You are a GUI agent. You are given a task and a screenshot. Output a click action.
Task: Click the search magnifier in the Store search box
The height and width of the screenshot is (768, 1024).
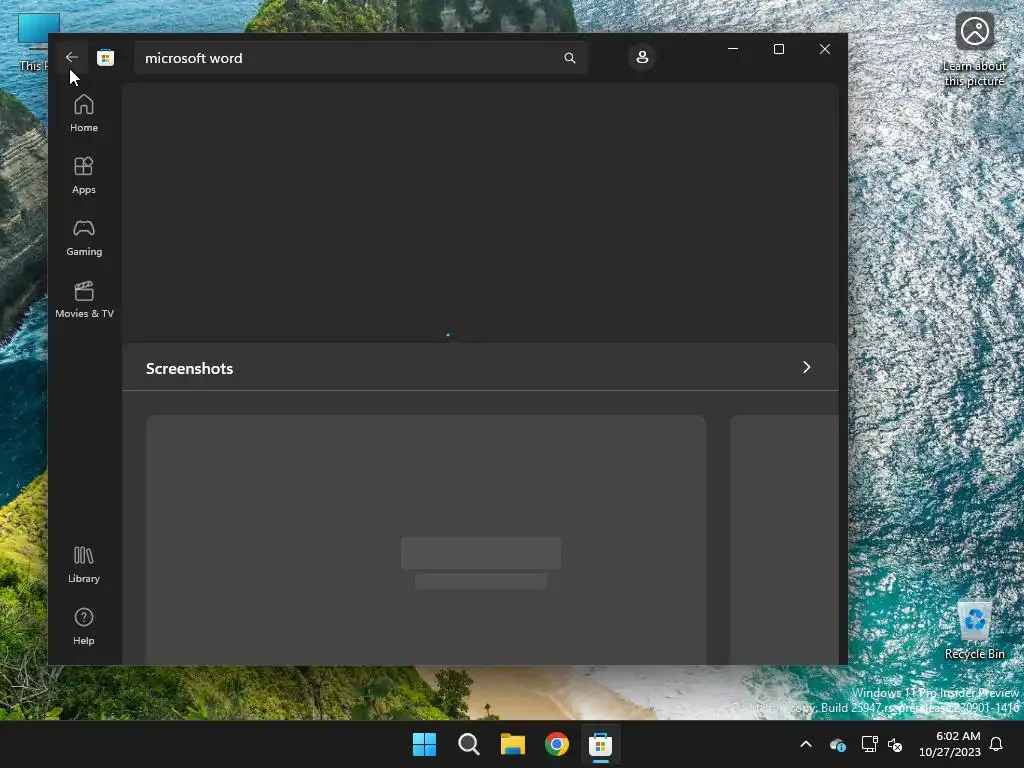569,58
